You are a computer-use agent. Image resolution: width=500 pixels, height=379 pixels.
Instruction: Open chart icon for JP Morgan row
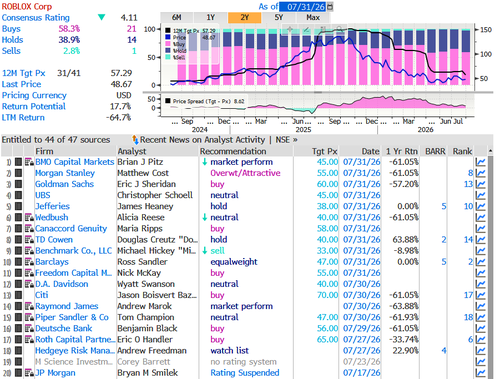(x=480, y=373)
